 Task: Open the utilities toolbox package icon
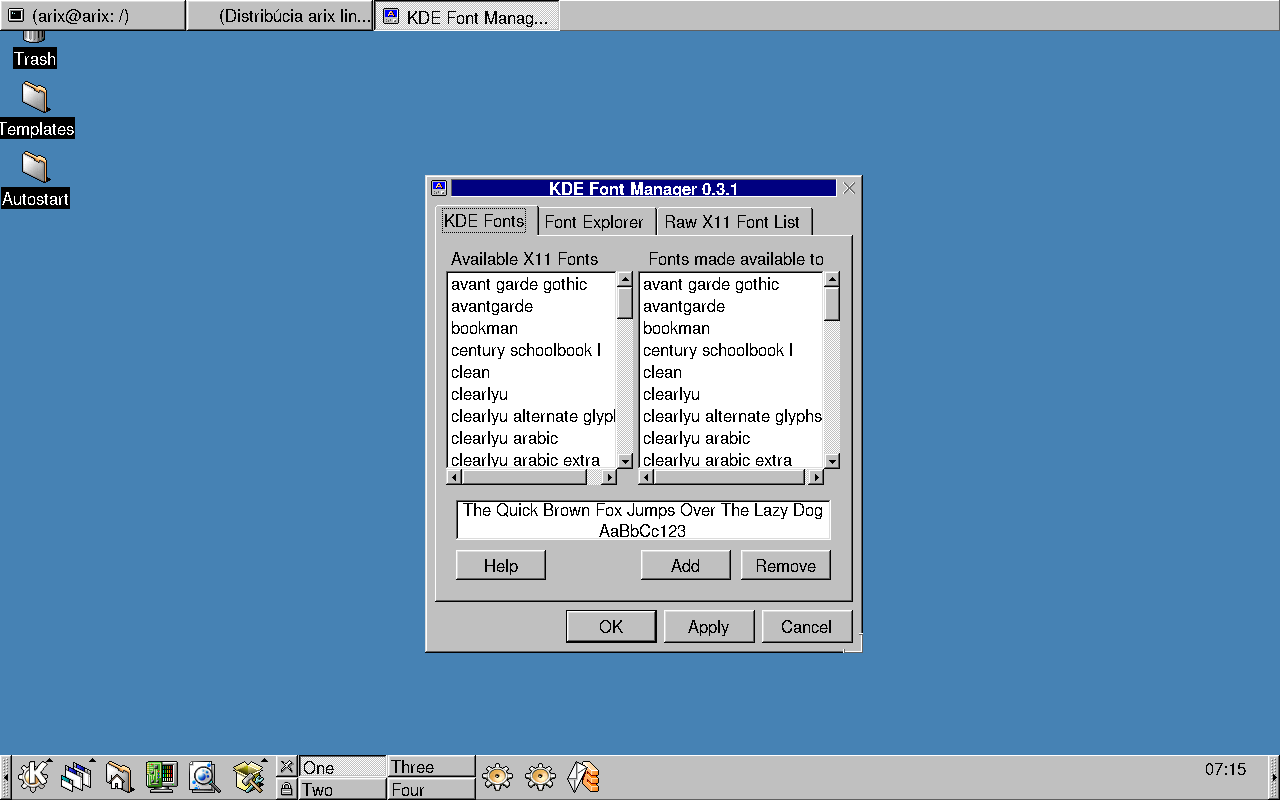248,775
